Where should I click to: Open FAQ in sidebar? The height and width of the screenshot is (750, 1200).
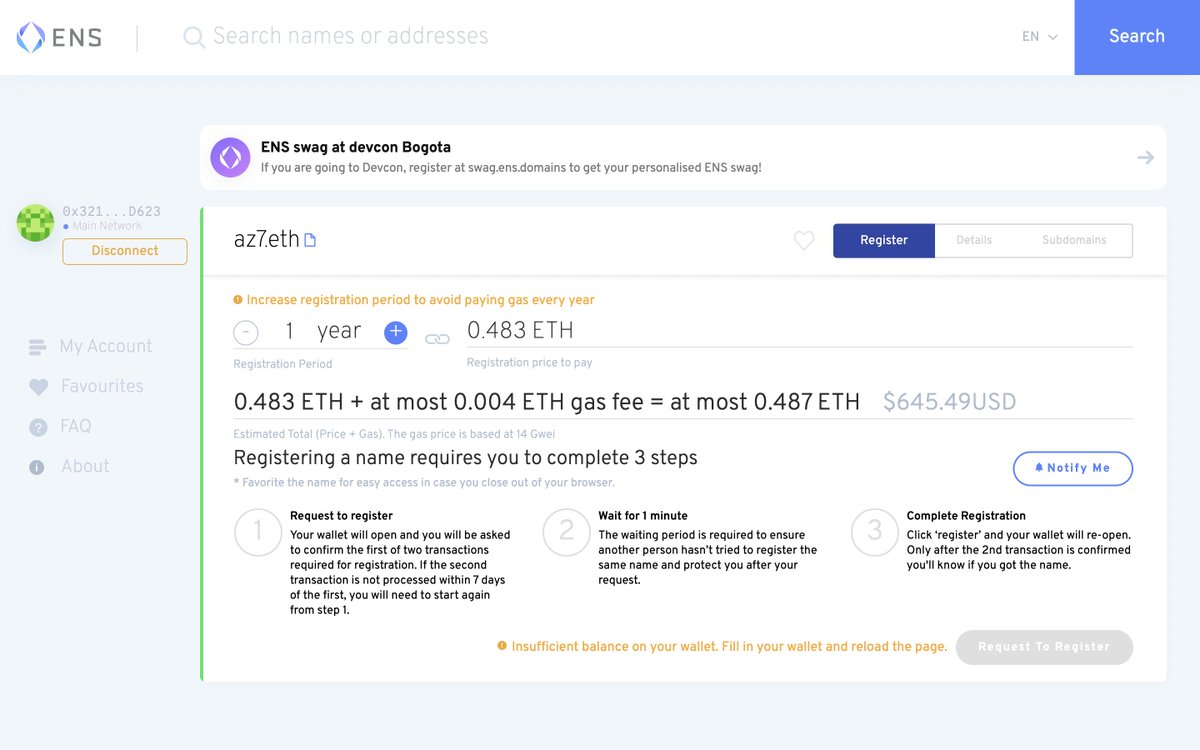tap(76, 426)
